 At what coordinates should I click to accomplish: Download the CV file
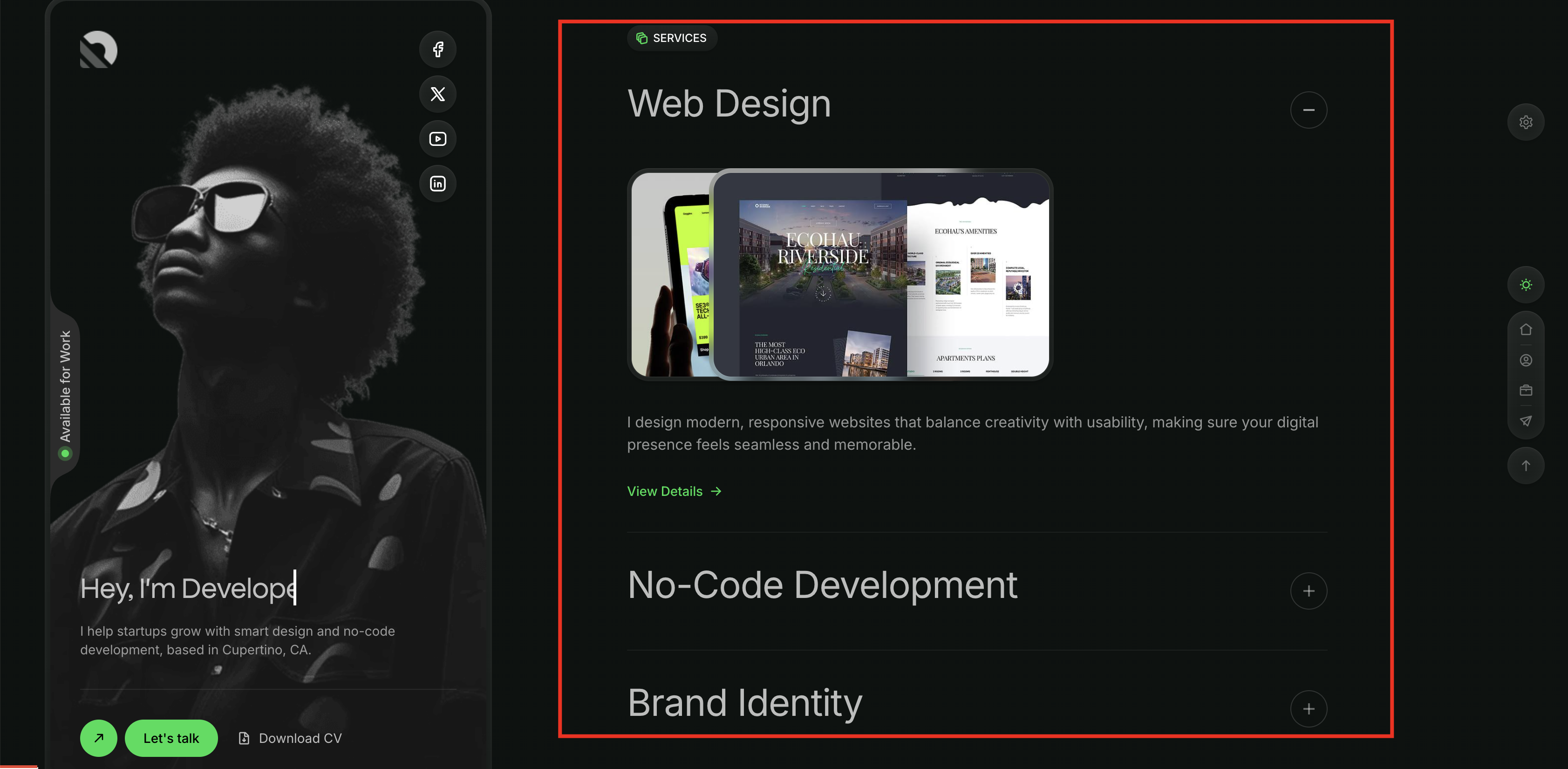290,738
